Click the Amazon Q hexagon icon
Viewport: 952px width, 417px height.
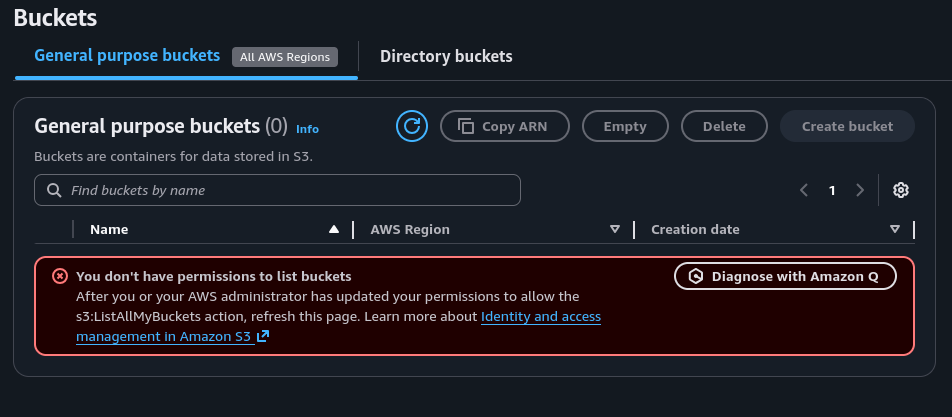pyautogui.click(x=696, y=277)
